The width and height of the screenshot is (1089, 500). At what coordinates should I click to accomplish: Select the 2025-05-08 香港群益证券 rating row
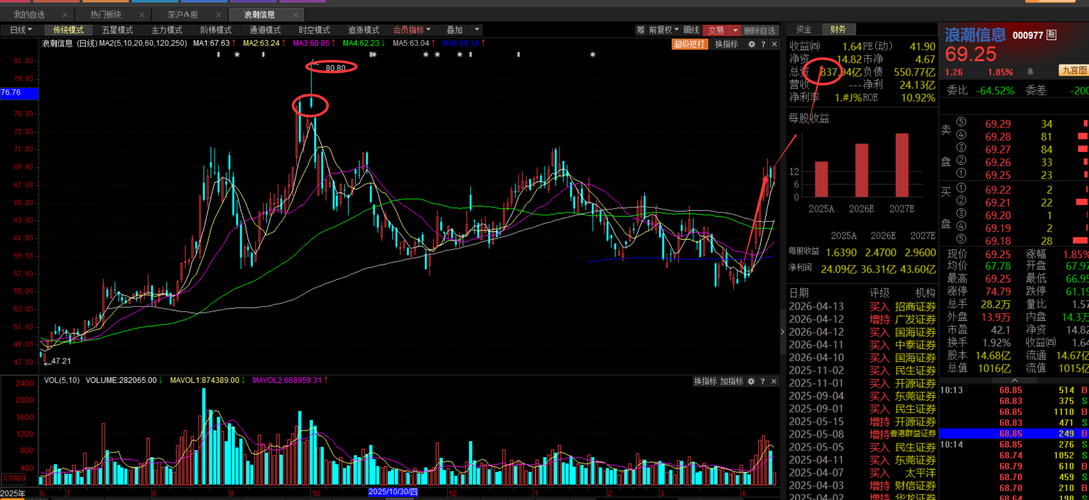862,434
